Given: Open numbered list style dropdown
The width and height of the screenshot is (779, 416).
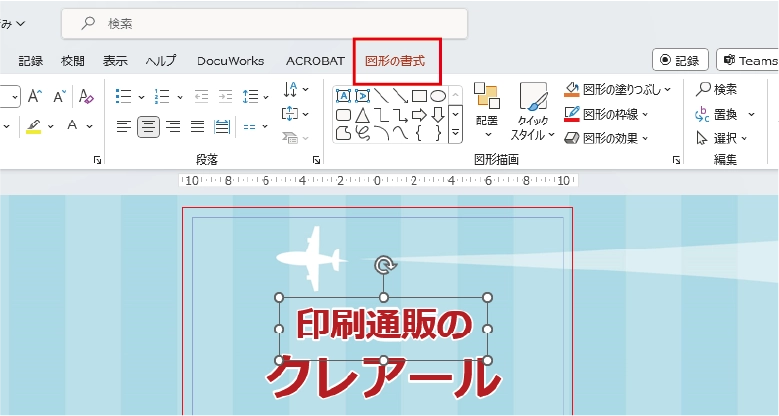Looking at the screenshot, I should (x=180, y=96).
